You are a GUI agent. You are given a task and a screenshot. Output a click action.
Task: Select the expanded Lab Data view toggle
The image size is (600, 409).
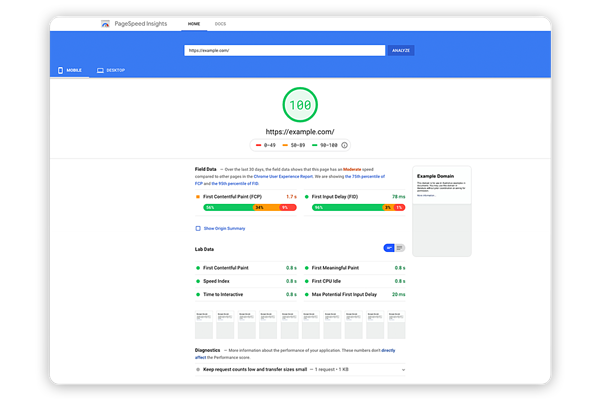pyautogui.click(x=400, y=248)
